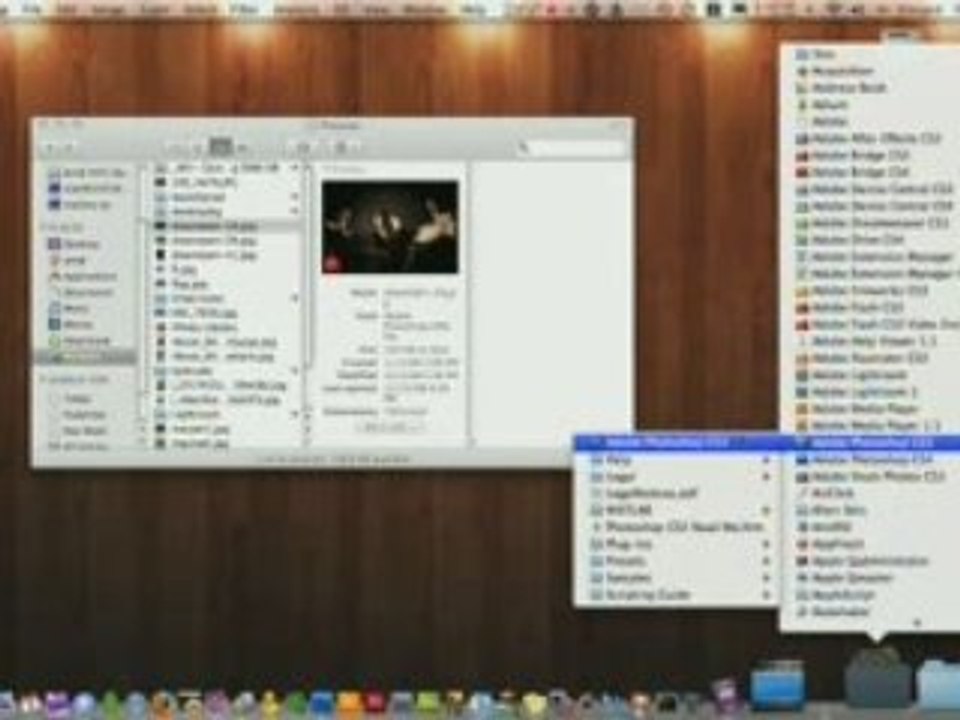
Task: Open Adobe Device Central CS4
Action: (x=876, y=206)
